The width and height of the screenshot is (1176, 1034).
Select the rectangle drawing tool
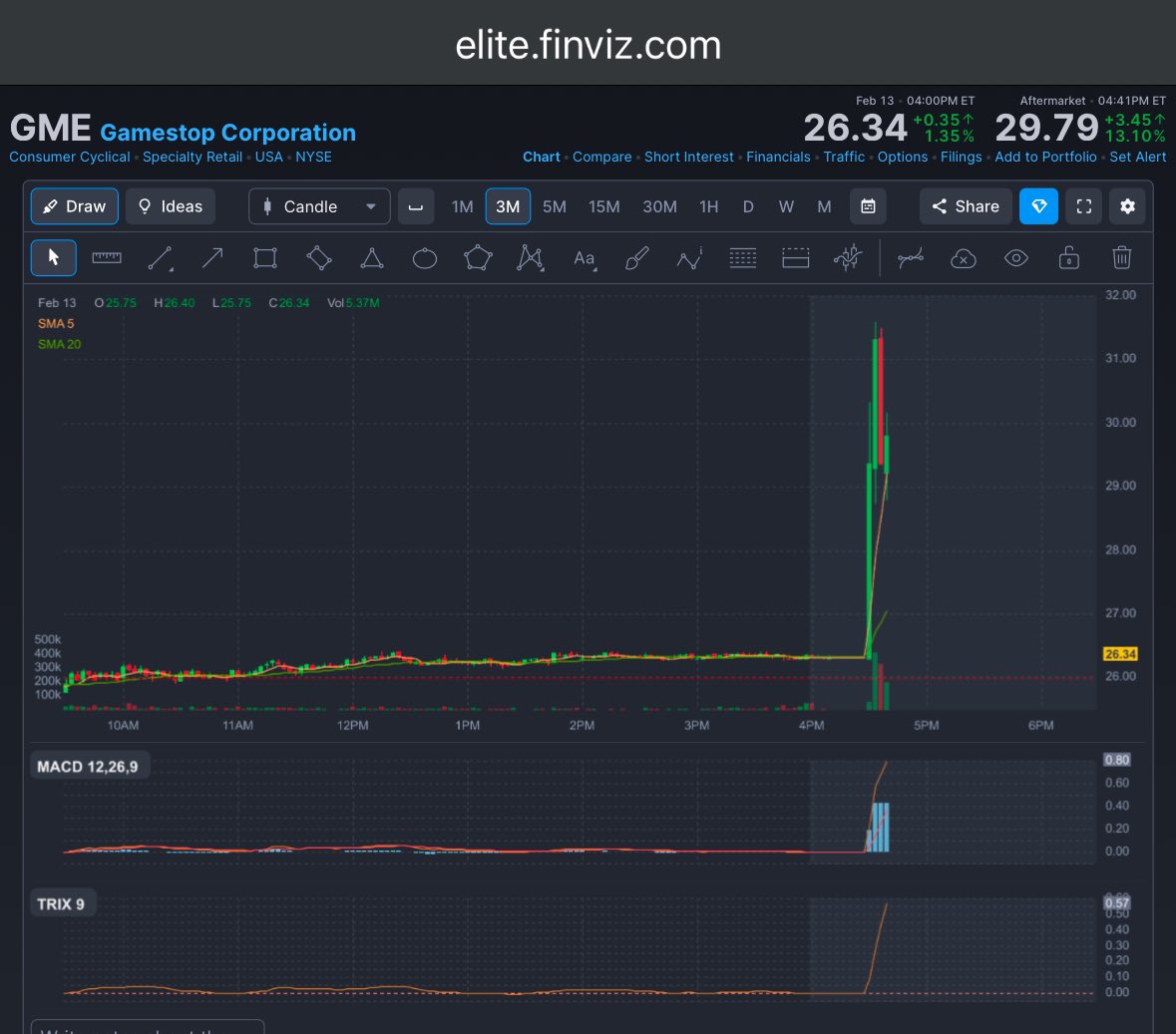coord(265,258)
